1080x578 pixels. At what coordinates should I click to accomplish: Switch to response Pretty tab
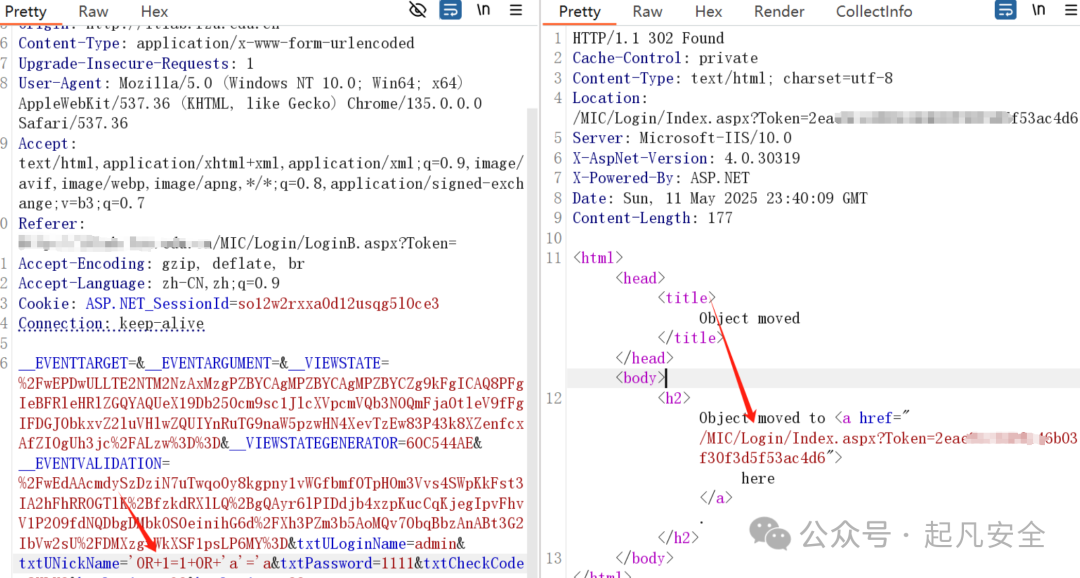pyautogui.click(x=580, y=12)
